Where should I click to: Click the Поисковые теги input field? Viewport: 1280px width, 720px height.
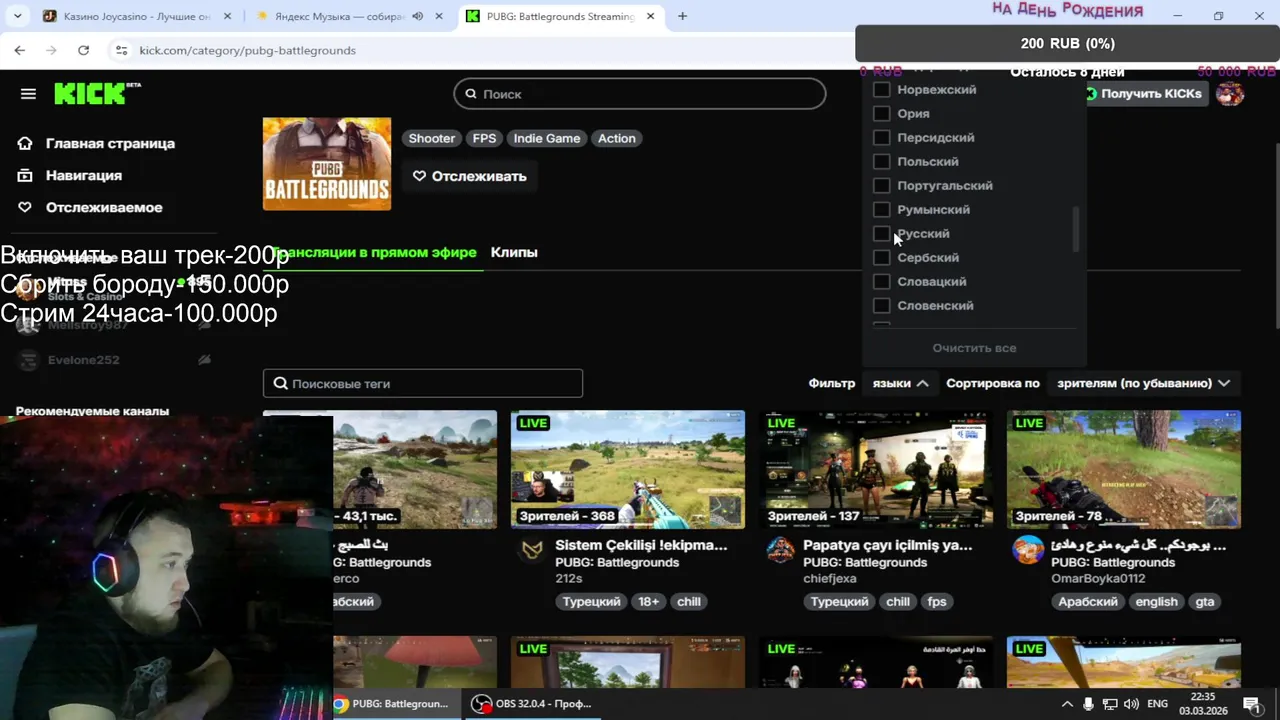[x=423, y=383]
